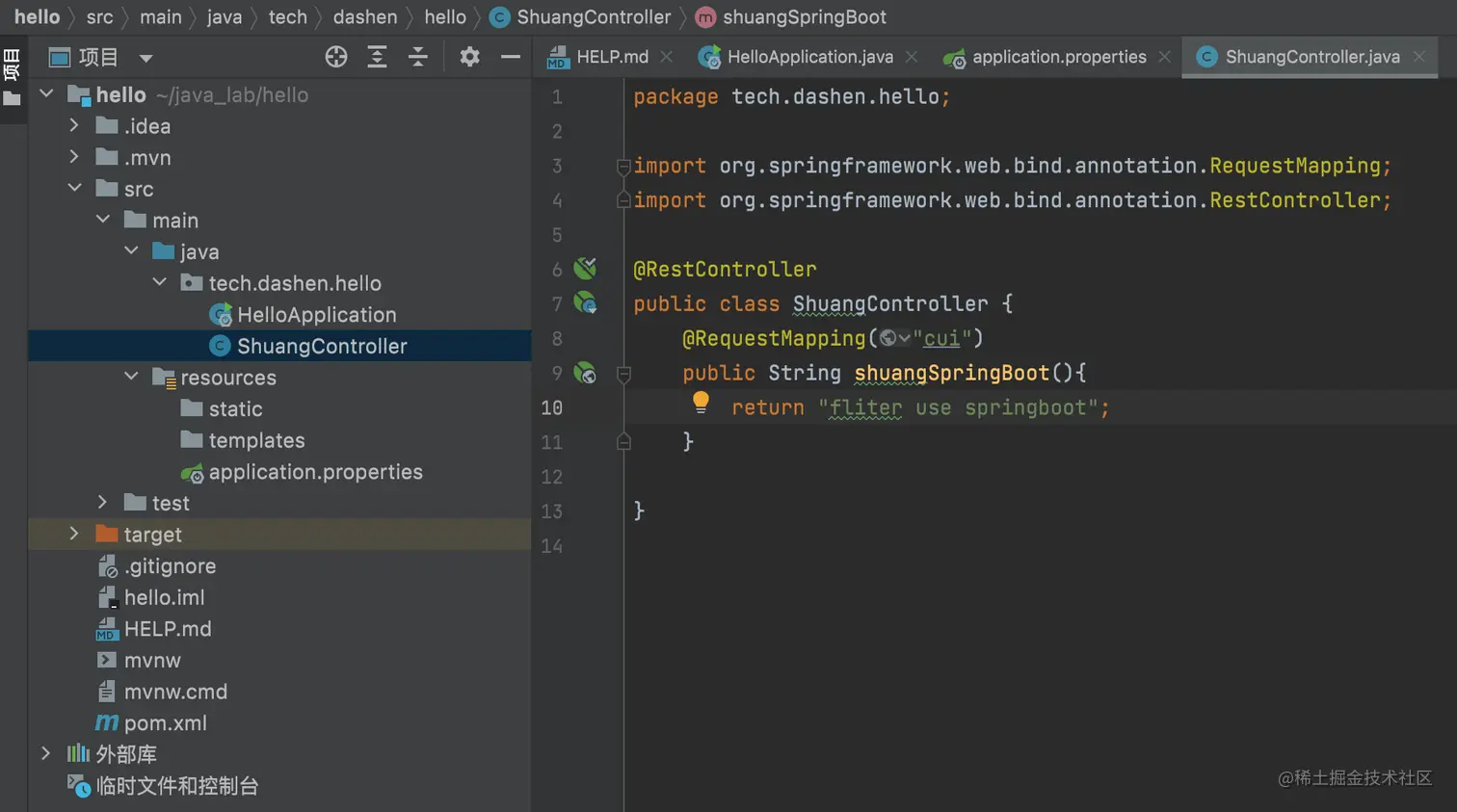Collapse the java folder
The width and height of the screenshot is (1457, 812).
pos(131,250)
